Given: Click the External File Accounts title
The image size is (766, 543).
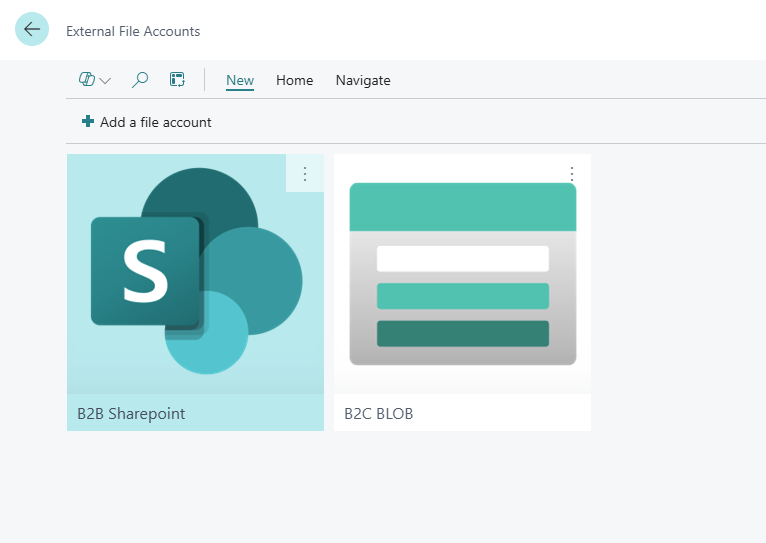Looking at the screenshot, I should pyautogui.click(x=133, y=31).
